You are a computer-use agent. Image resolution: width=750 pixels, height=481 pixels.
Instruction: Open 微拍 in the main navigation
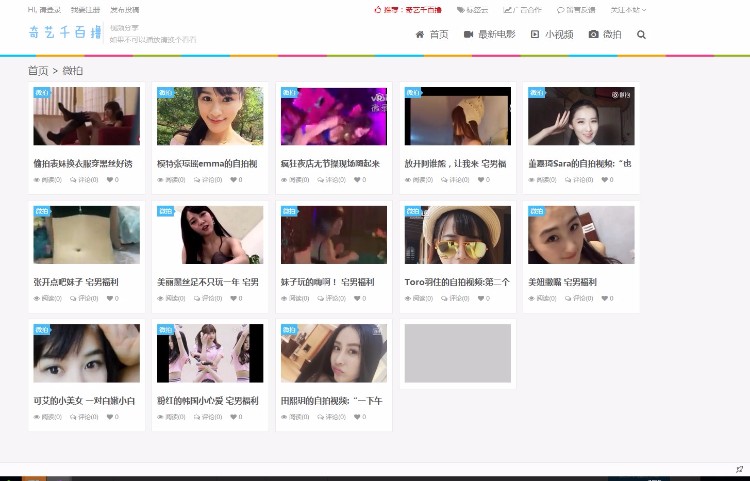605,34
